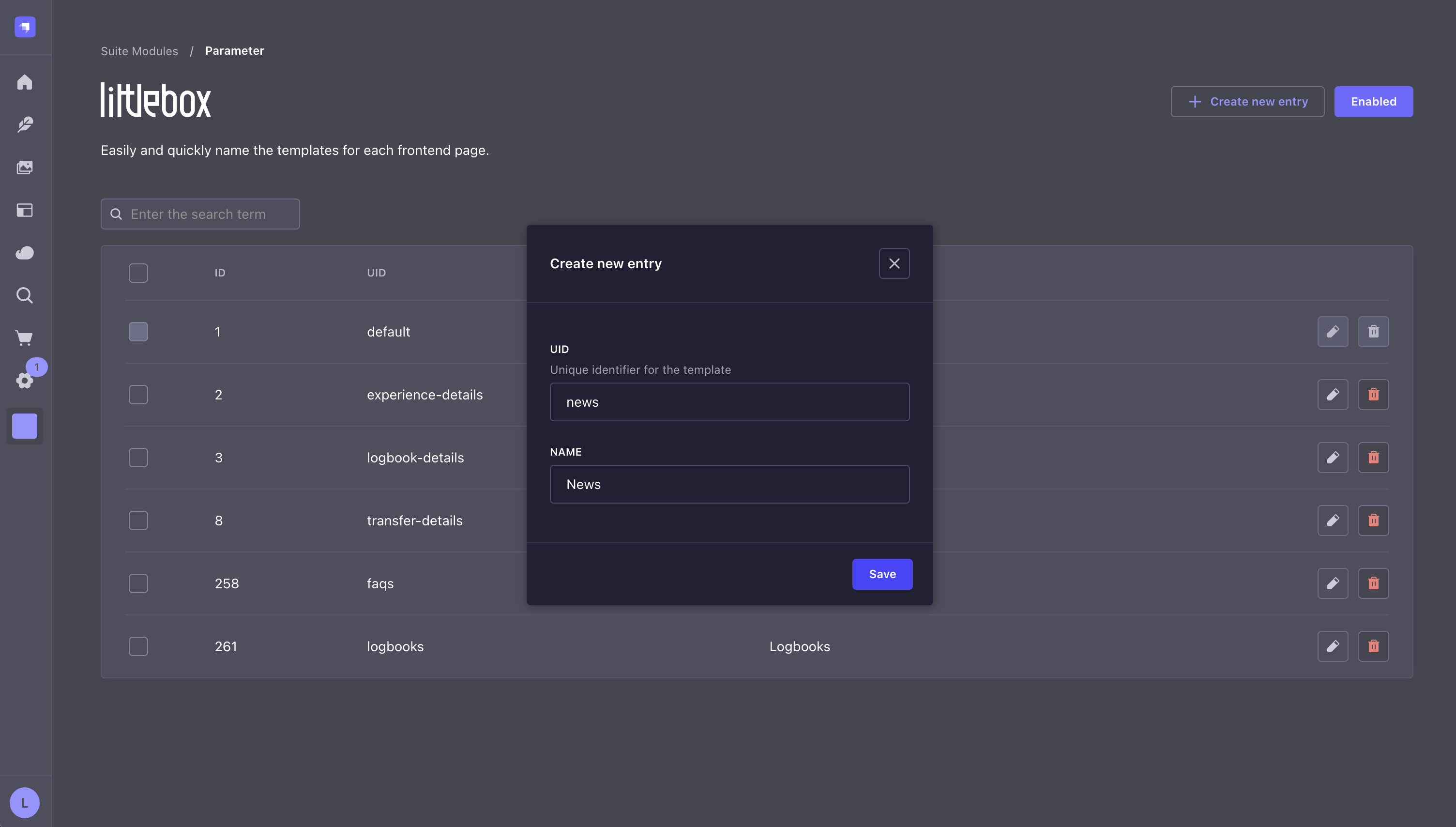Open Marketplace shopping cart icon
The height and width of the screenshot is (827, 1456).
[24, 338]
